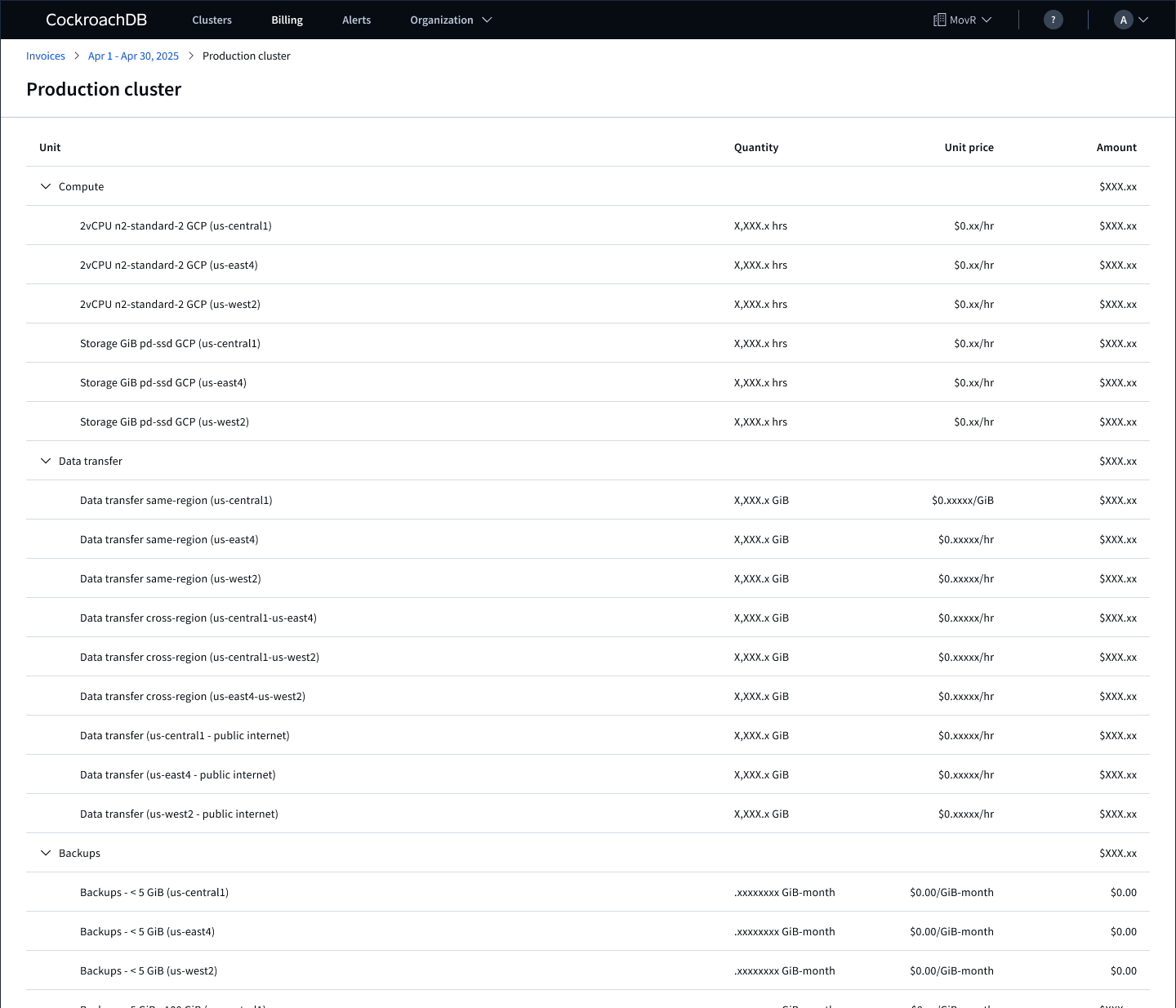Click Backups - < 5 GiB (us-central1)
Viewport: 1176px width, 1008px height.
coord(154,892)
